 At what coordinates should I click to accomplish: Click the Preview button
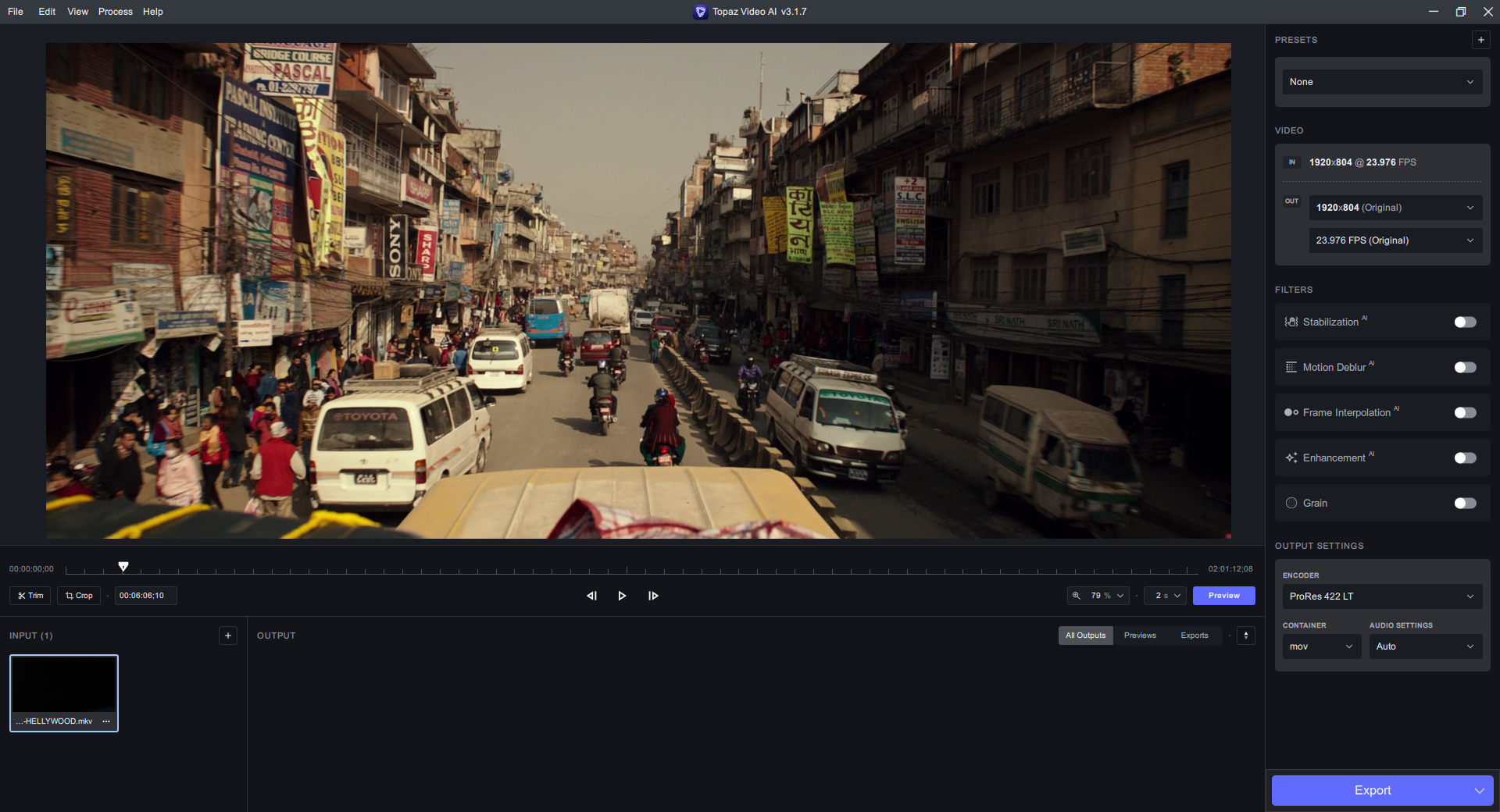click(x=1224, y=596)
